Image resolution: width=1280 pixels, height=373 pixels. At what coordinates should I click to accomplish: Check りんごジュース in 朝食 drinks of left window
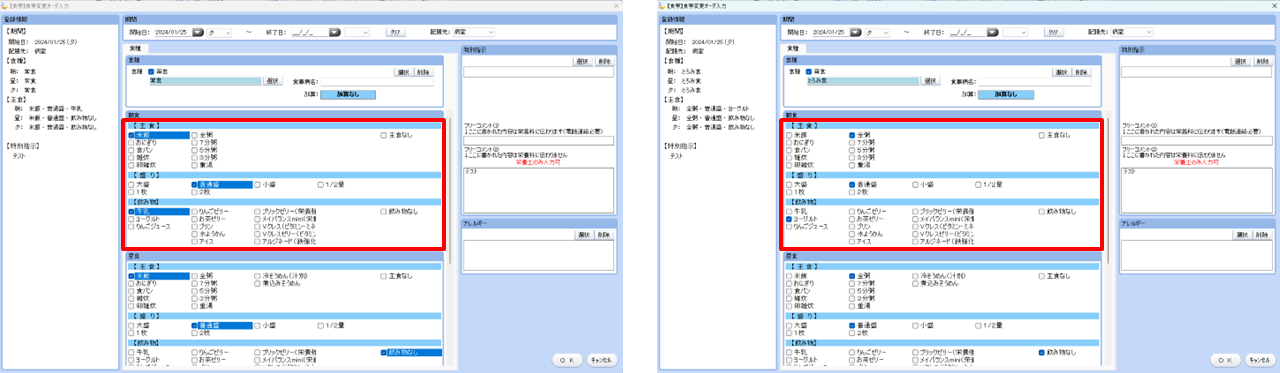coord(132,227)
